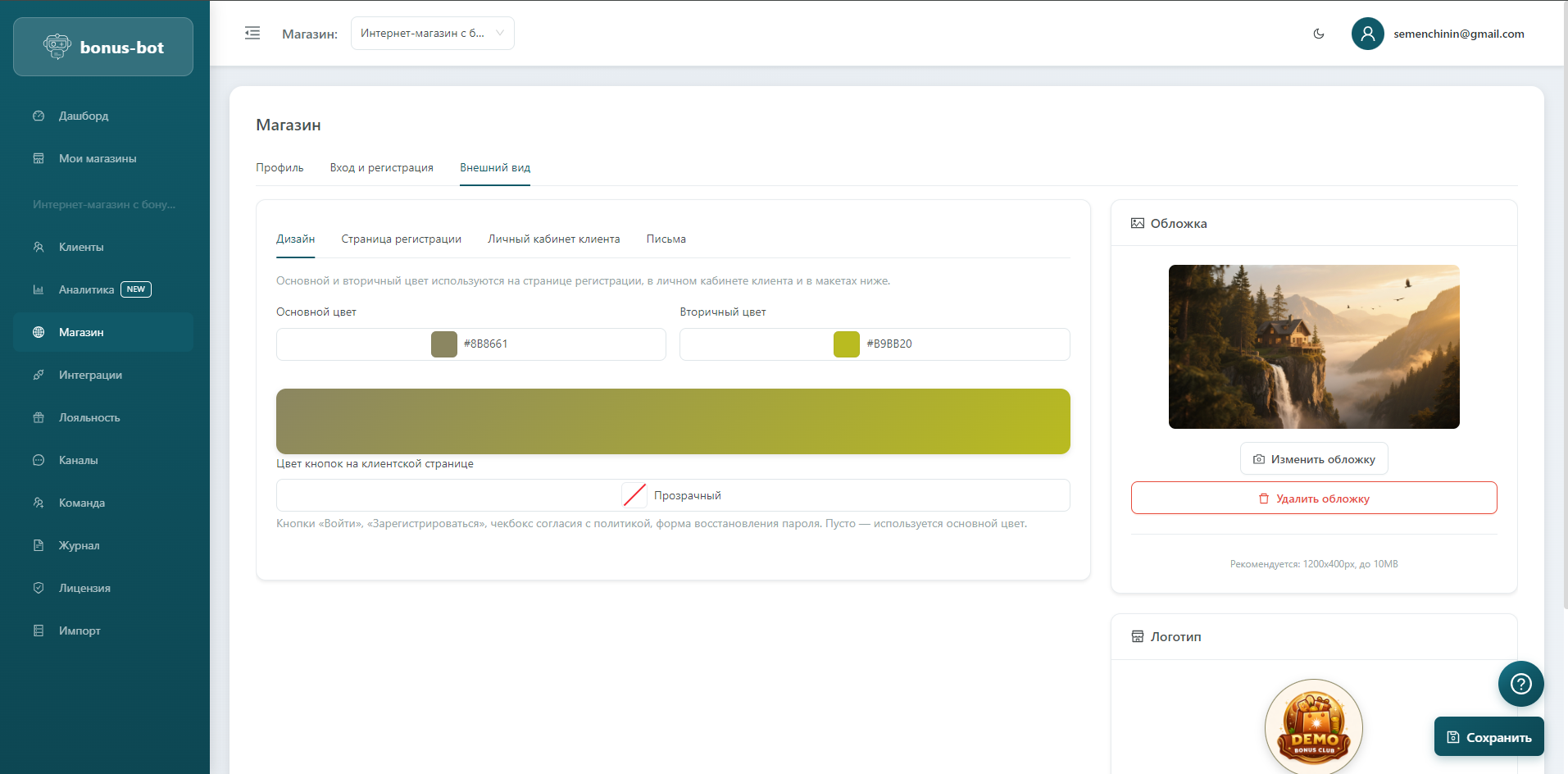Click the Лояльность gift icon
This screenshot has width=1568, height=774.
pos(39,417)
